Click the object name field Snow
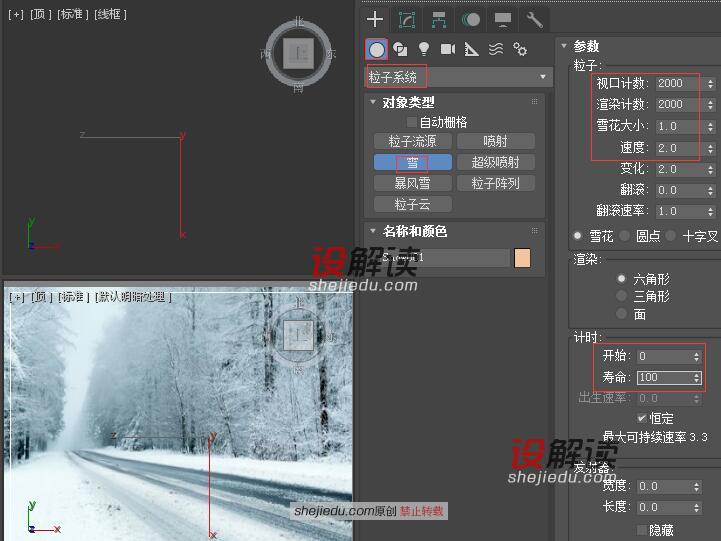Viewport: 721px width, 541px height. point(444,257)
